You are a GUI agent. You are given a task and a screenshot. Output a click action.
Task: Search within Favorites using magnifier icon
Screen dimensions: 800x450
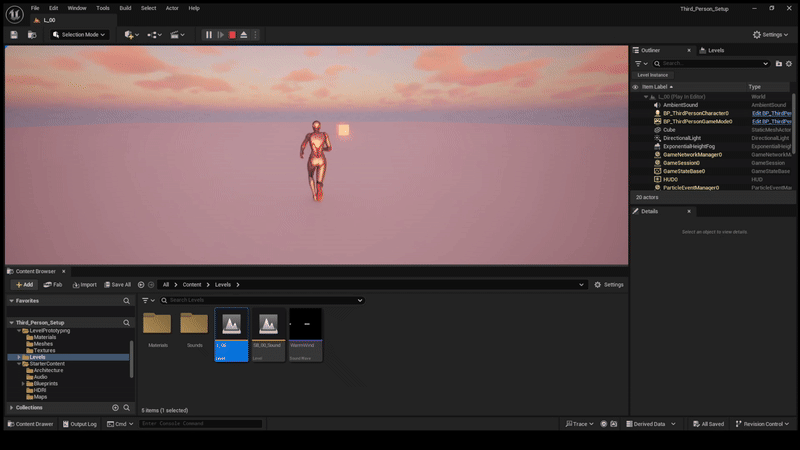click(x=127, y=301)
